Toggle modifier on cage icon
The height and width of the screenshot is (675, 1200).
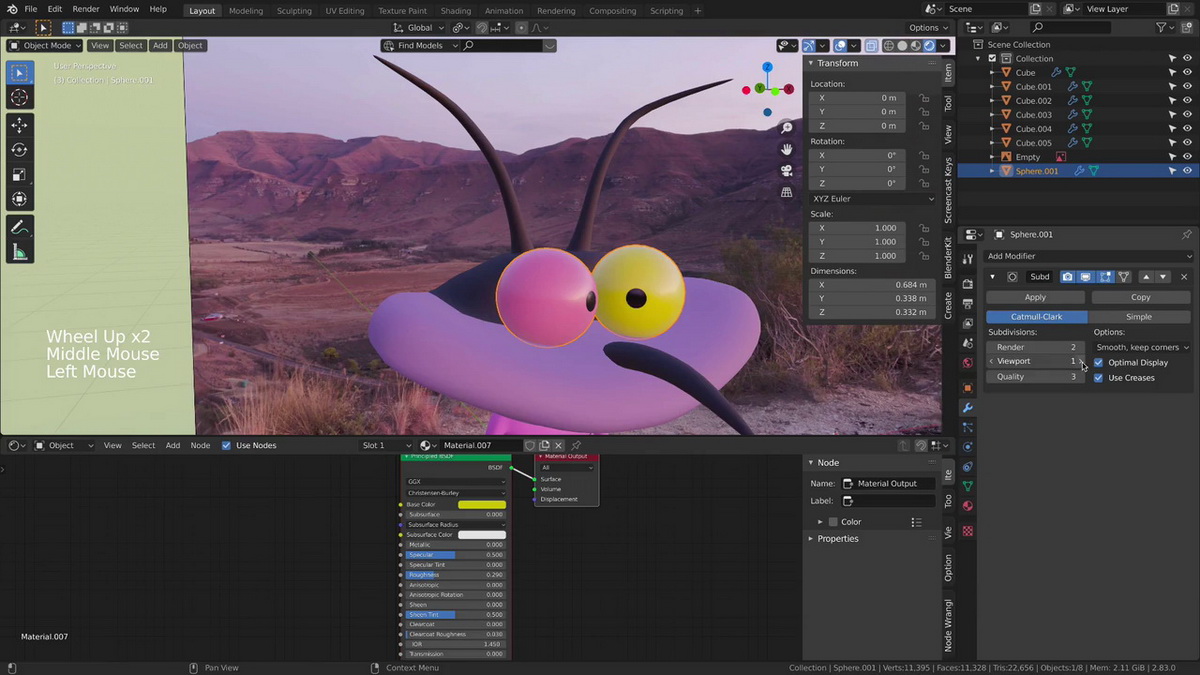(1124, 277)
